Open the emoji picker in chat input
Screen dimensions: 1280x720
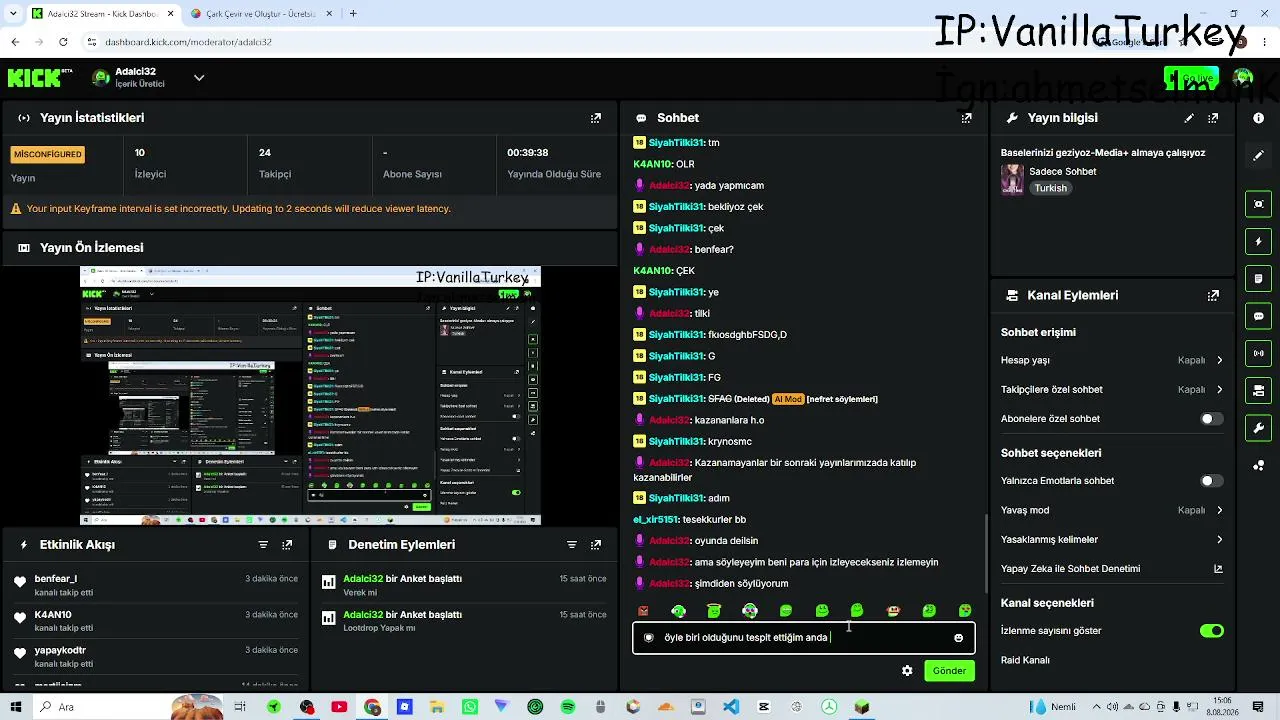(958, 638)
